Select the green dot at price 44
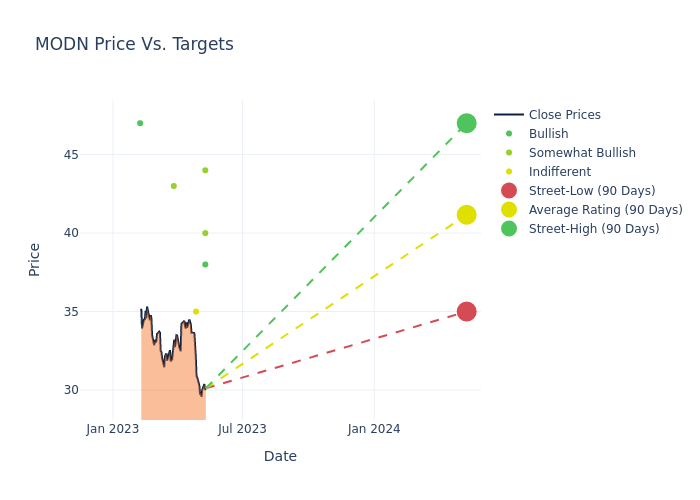 205,170
